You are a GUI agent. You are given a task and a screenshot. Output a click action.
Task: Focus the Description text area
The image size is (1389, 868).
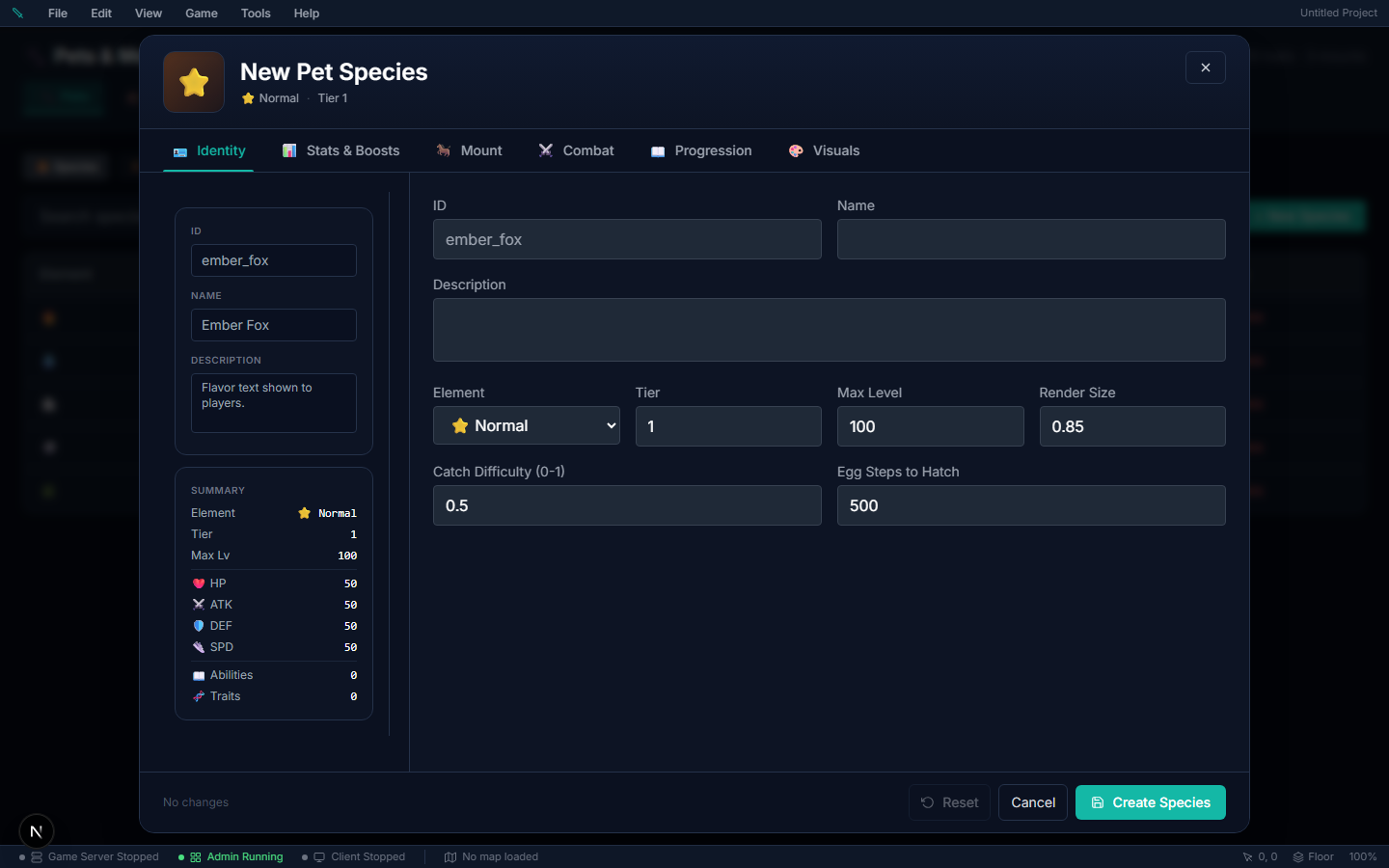tap(830, 330)
